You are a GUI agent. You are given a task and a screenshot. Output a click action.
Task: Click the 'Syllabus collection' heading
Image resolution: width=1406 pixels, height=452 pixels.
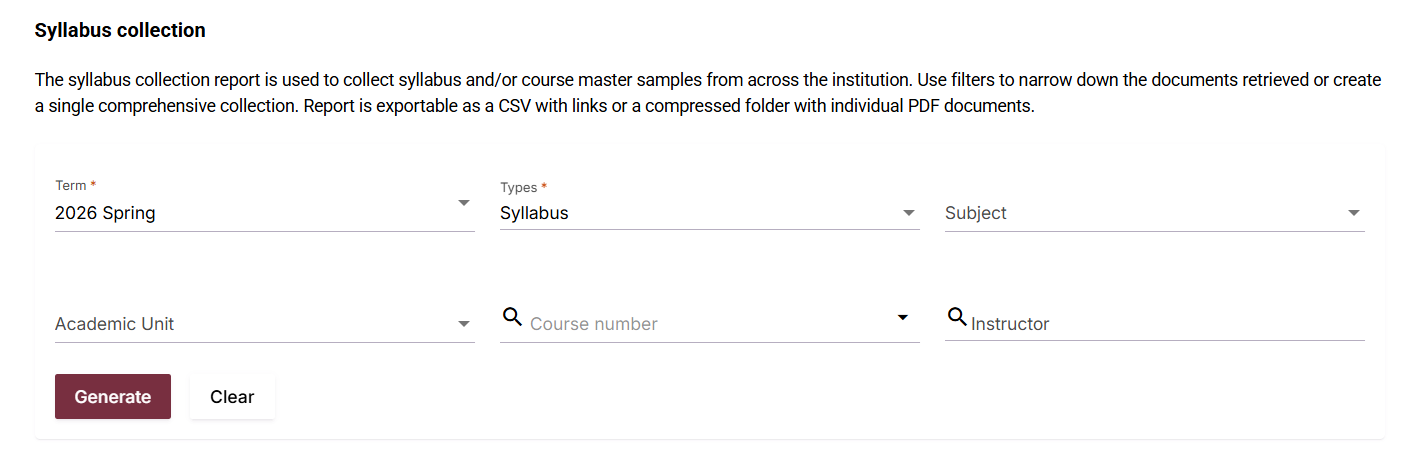[x=120, y=31]
